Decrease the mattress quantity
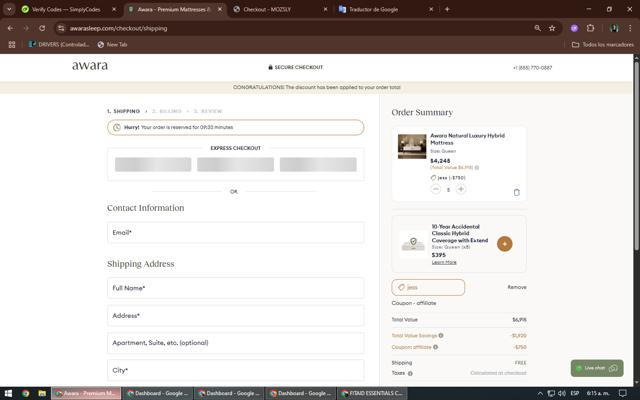The height and width of the screenshot is (400, 640). point(436,189)
